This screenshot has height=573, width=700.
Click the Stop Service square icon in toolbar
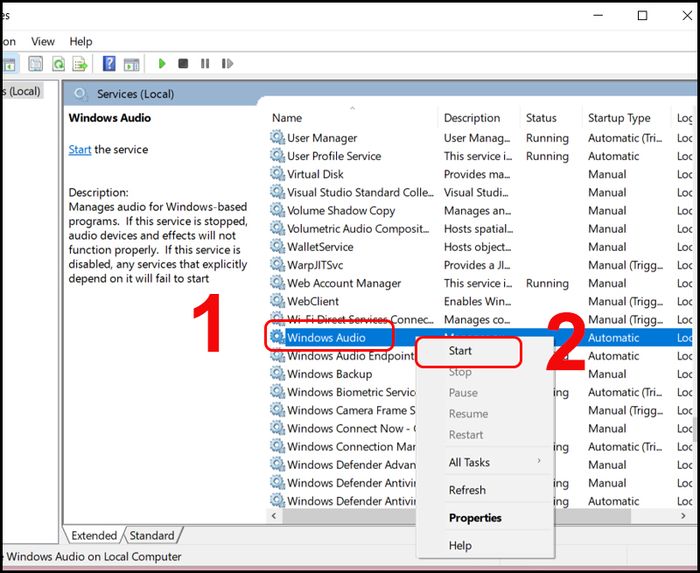click(x=183, y=64)
